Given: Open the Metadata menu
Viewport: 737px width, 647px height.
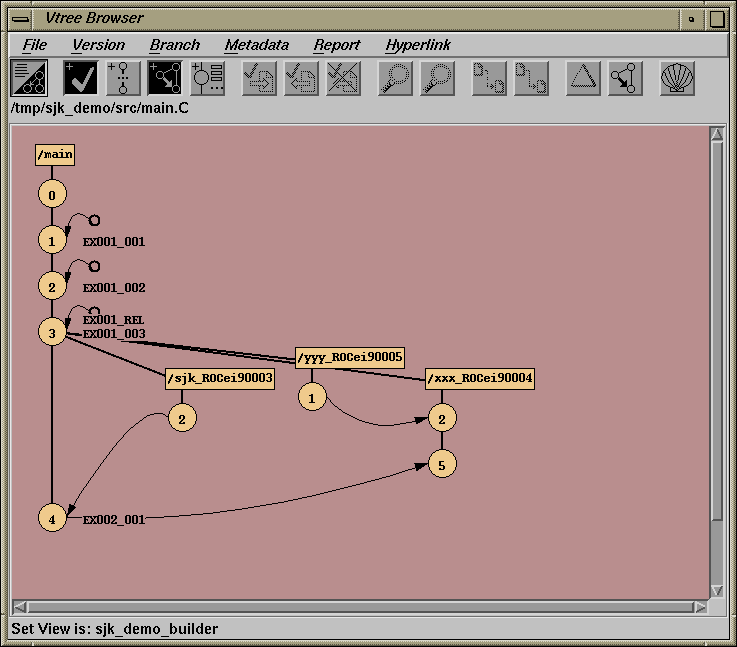Looking at the screenshot, I should pyautogui.click(x=256, y=45).
